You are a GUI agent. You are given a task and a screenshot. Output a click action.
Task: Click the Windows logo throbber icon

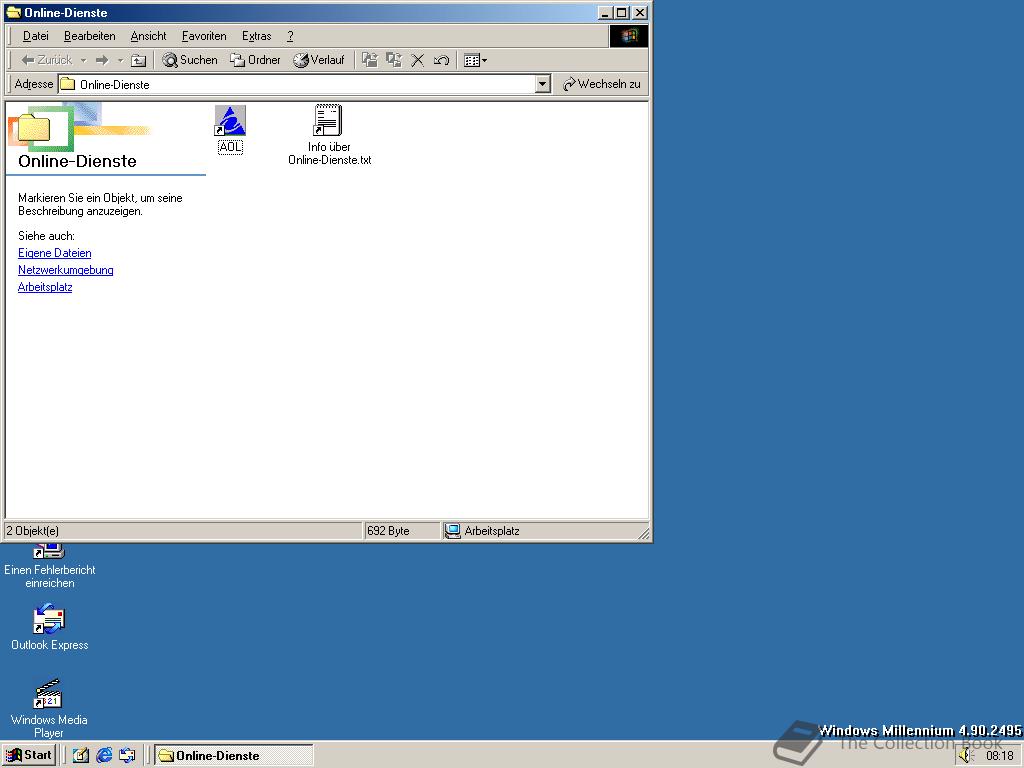coord(629,36)
